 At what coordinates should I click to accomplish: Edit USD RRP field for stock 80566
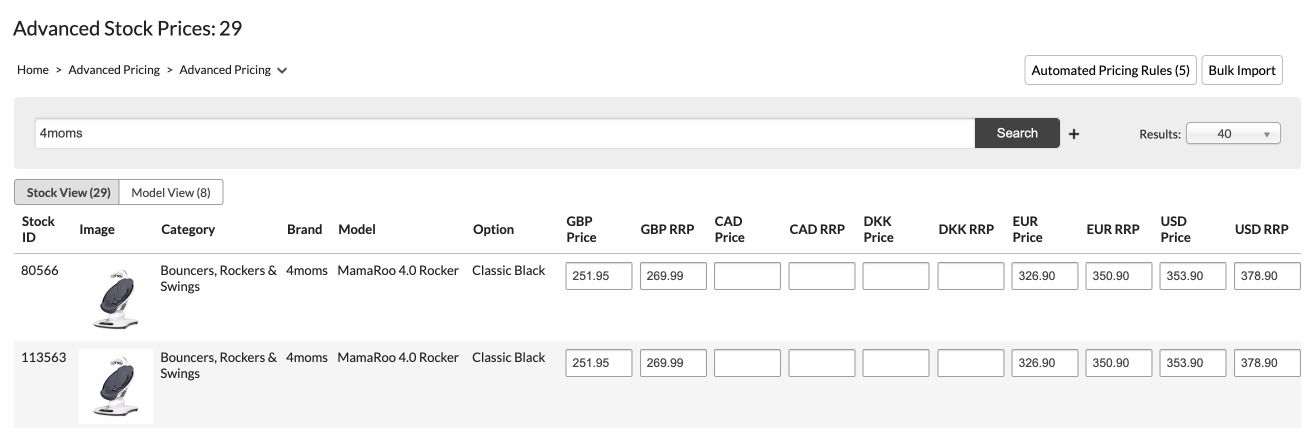(x=1268, y=276)
